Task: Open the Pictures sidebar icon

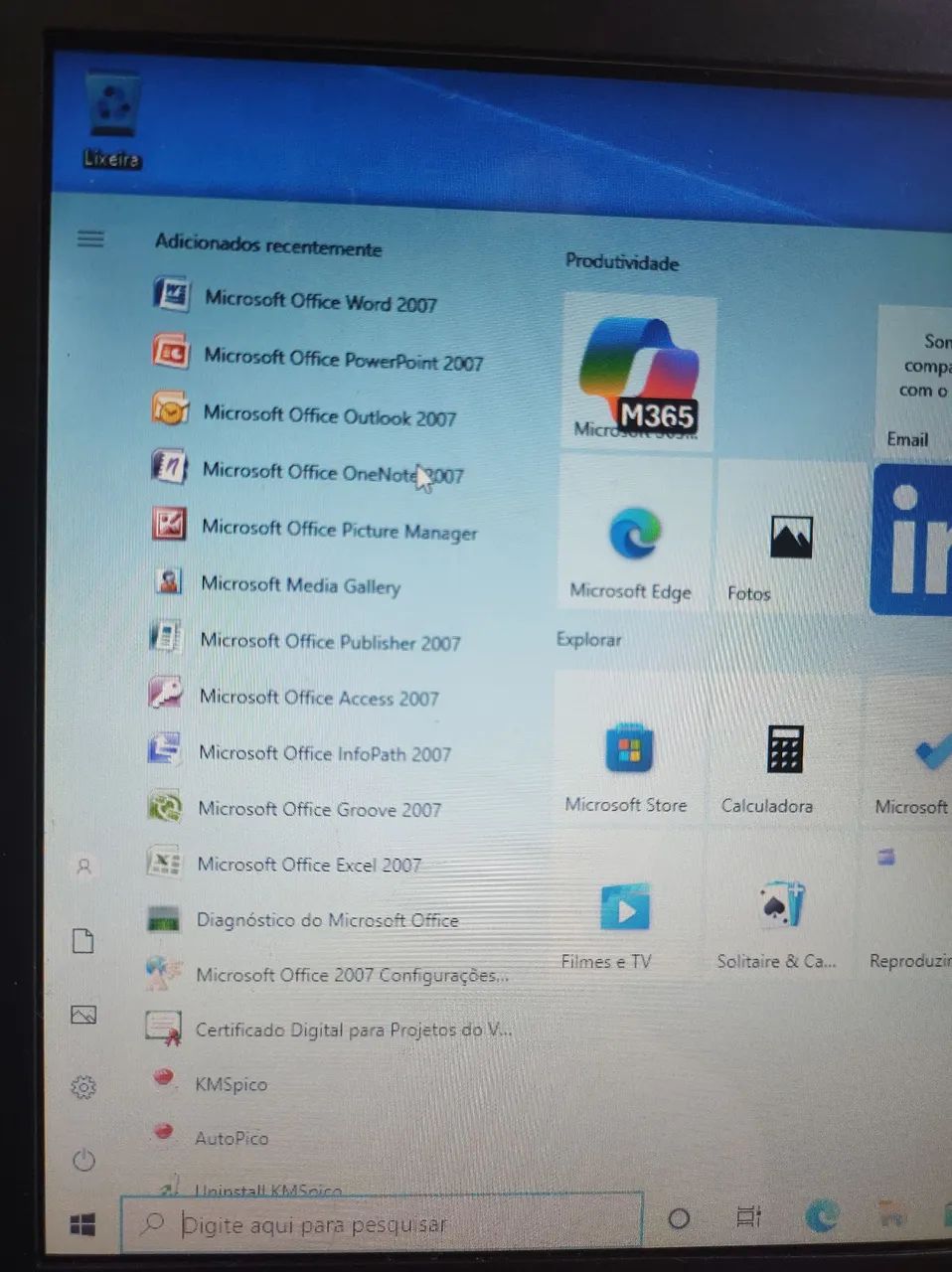Action: [x=83, y=1015]
